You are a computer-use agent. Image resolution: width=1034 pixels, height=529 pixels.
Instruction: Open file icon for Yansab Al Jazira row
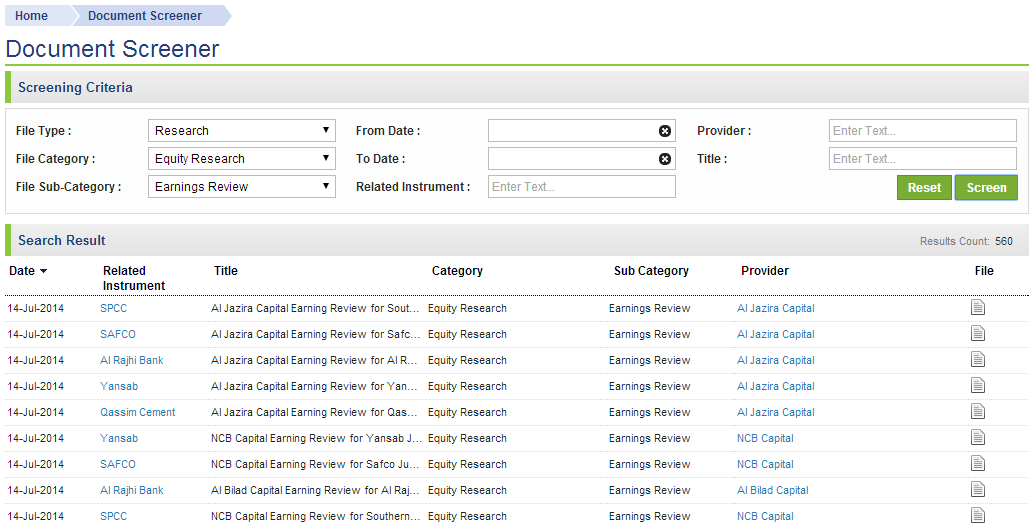[x=977, y=385]
